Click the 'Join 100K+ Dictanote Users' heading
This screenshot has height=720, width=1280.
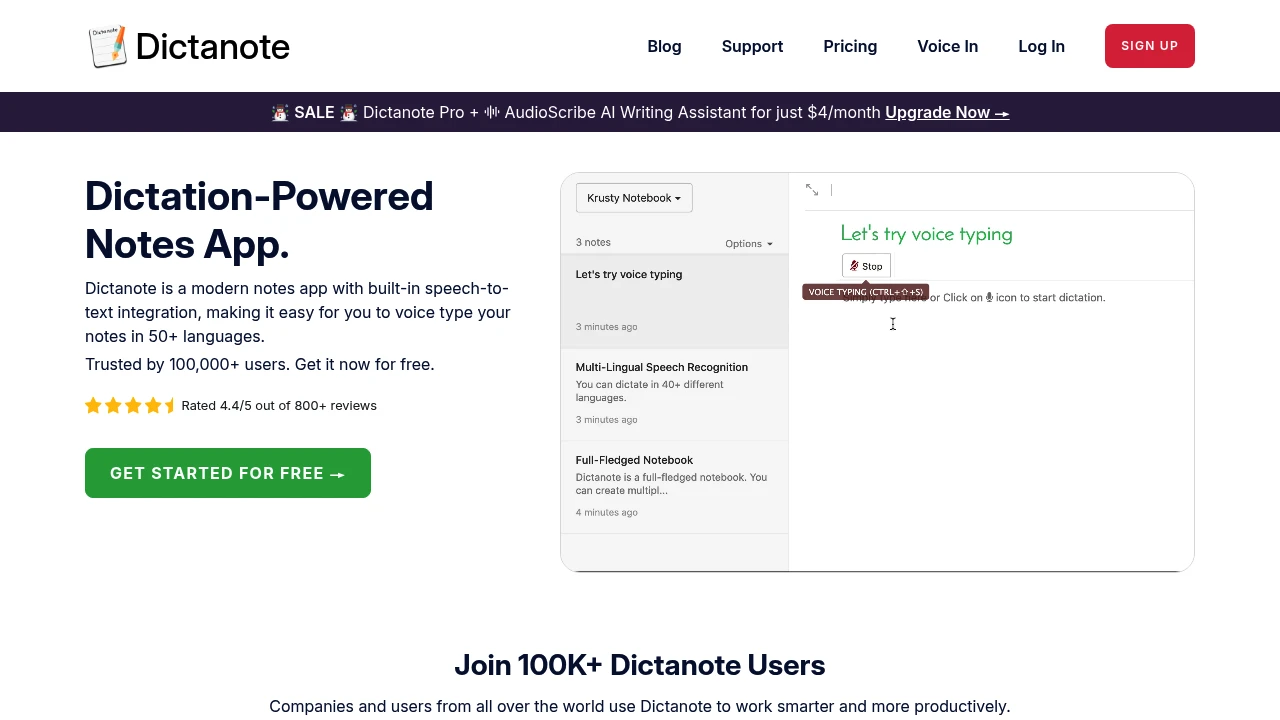[x=640, y=665]
